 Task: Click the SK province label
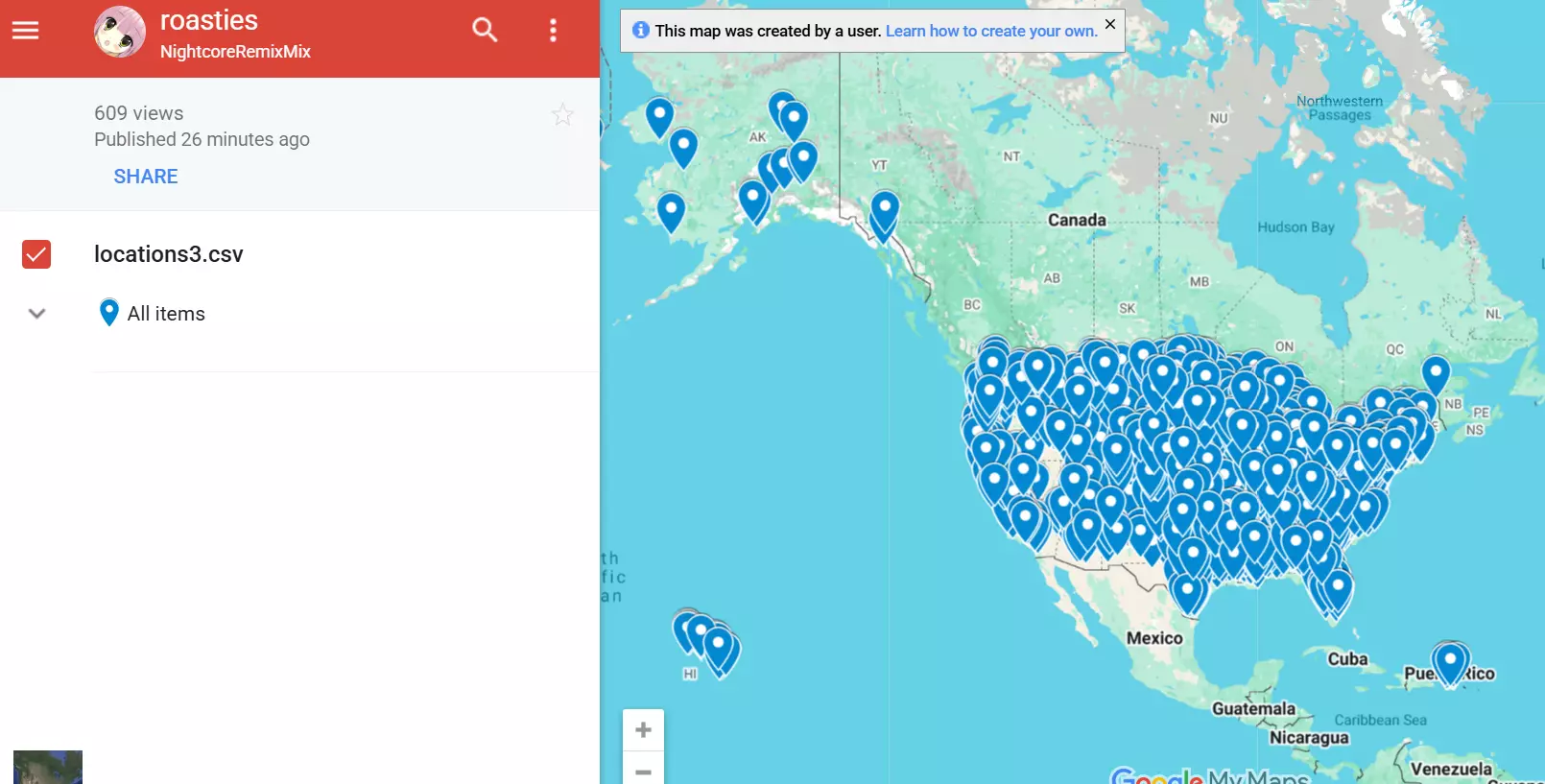pyautogui.click(x=1127, y=309)
